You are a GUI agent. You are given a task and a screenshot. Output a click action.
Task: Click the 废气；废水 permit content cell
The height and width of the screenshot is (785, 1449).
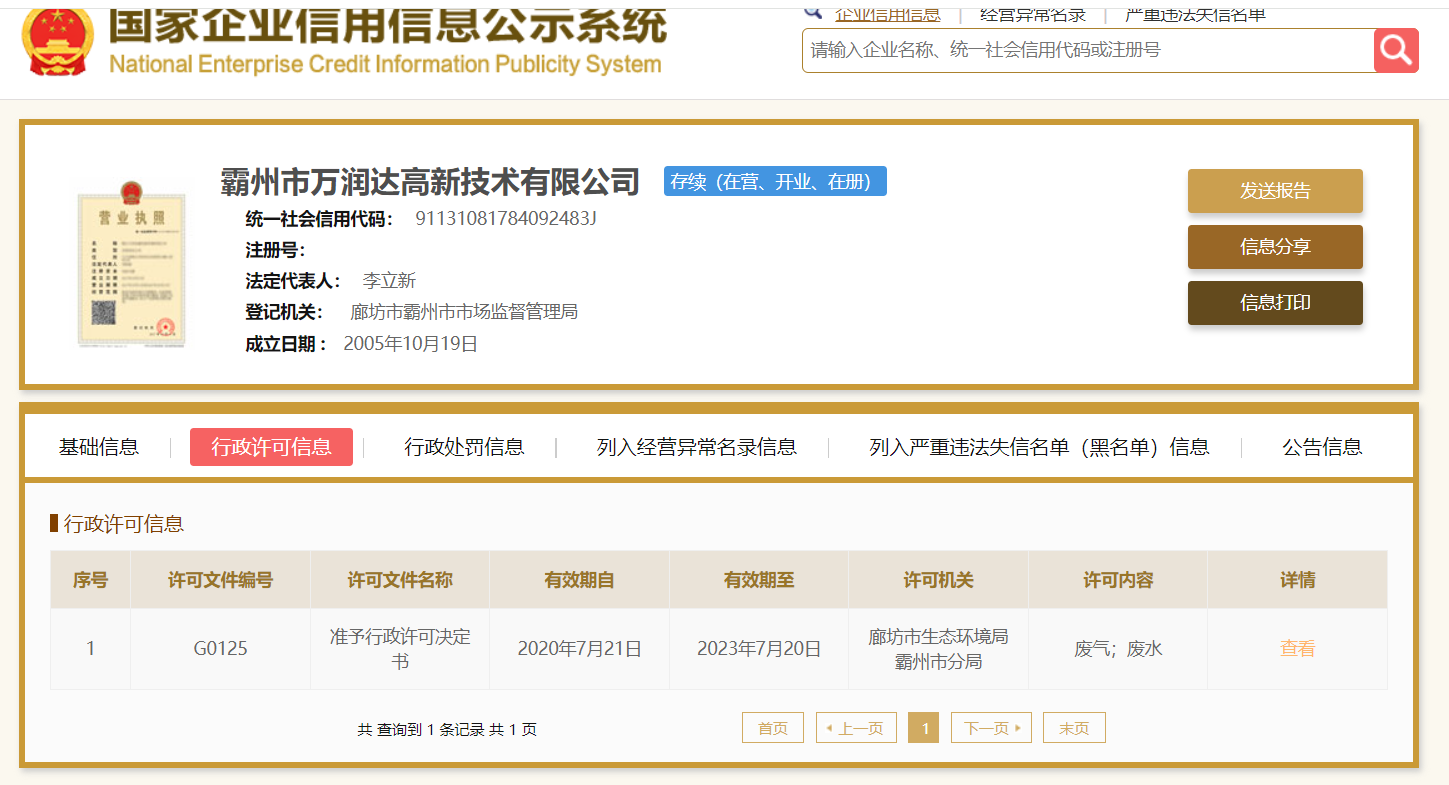click(x=1118, y=648)
